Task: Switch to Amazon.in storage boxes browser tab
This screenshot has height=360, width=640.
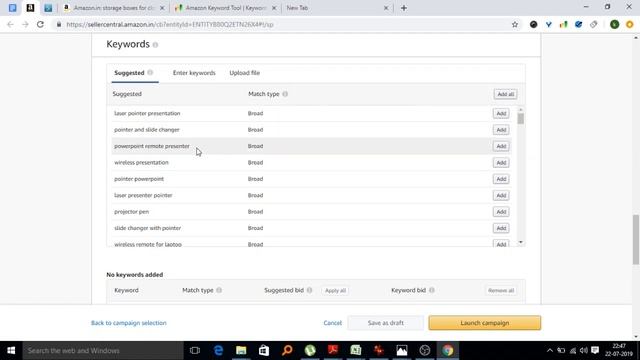Action: [x=113, y=8]
